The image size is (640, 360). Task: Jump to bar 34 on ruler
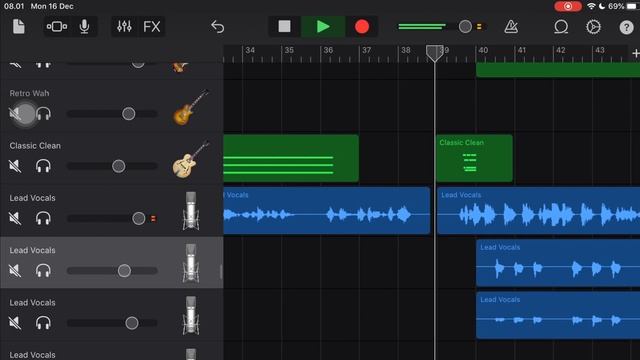pyautogui.click(x=250, y=50)
